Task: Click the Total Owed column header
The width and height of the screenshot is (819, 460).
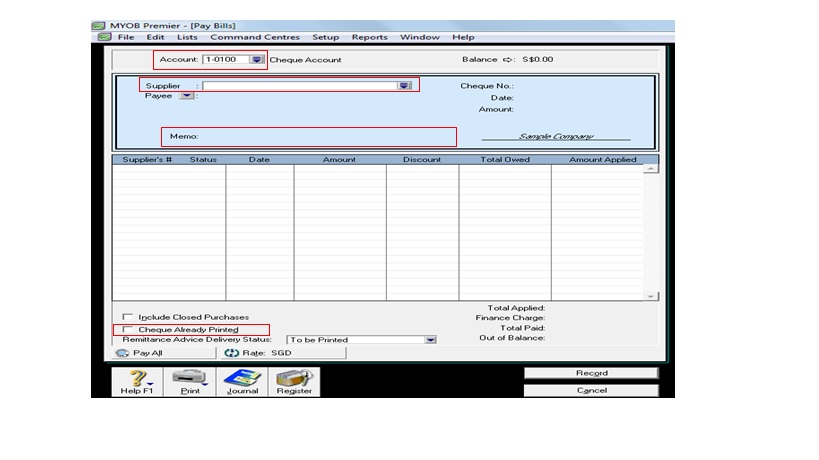Action: [x=505, y=159]
